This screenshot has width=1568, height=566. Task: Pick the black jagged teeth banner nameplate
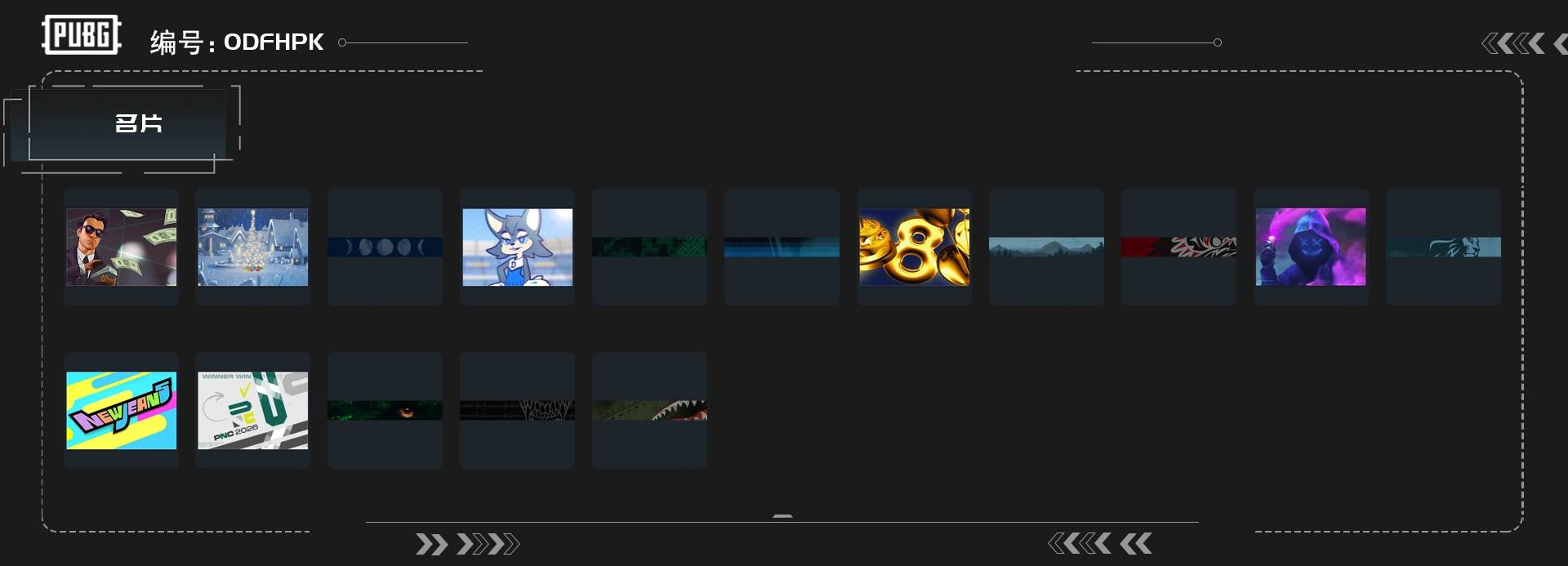518,410
